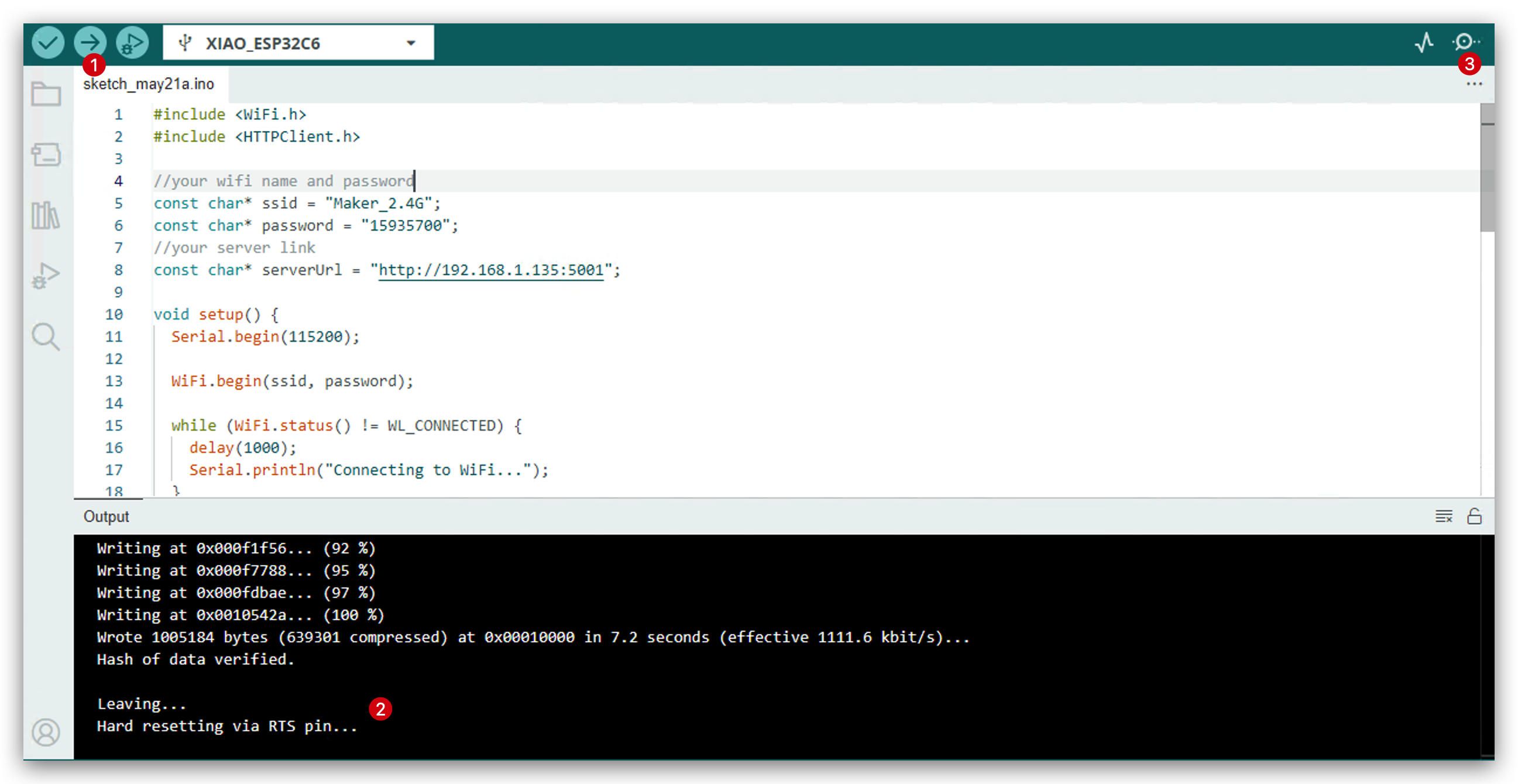1518x784 pixels.
Task: Click the 'Writing at 0x000f1f56... (92 %)' line
Action: (x=236, y=548)
